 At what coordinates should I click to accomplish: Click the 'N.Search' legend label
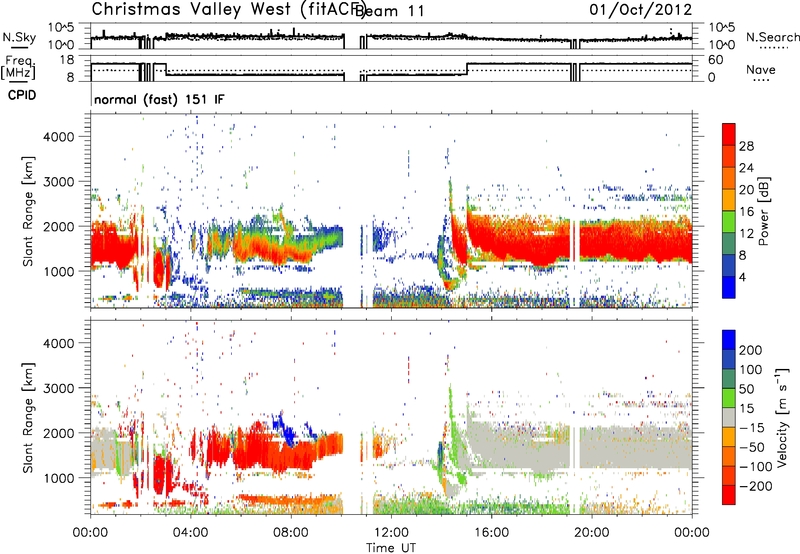point(772,37)
